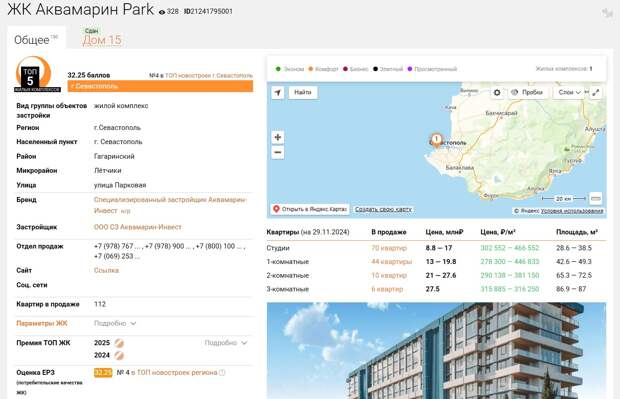The image size is (620, 399).
Task: Click Создать свою карту link
Action: 383,209
